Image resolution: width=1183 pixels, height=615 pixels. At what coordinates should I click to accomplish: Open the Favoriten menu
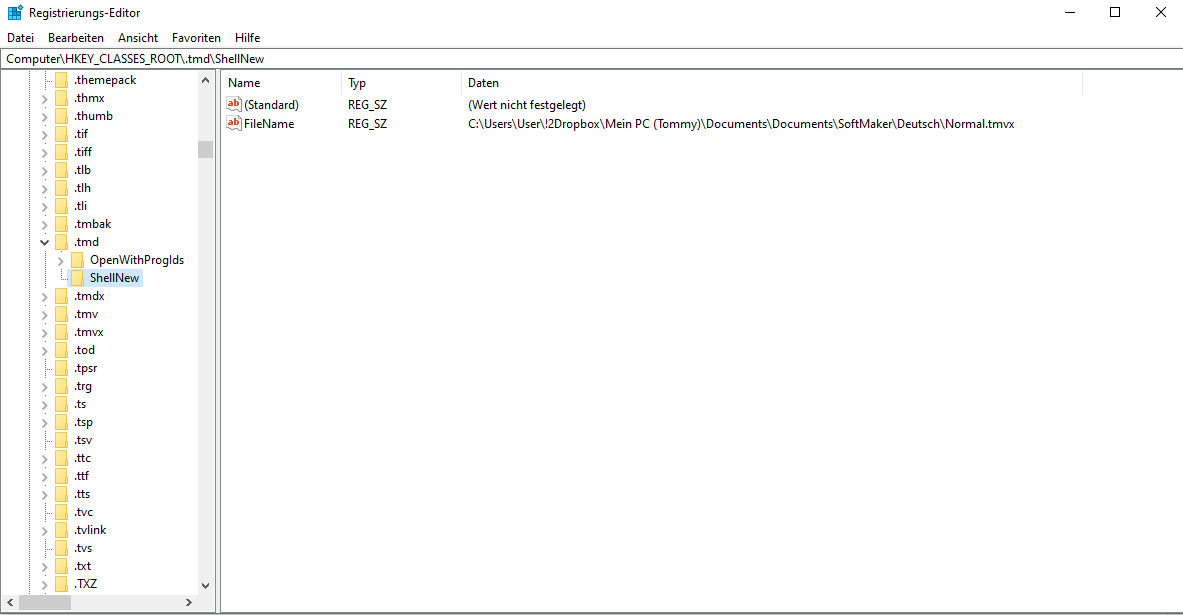[196, 38]
